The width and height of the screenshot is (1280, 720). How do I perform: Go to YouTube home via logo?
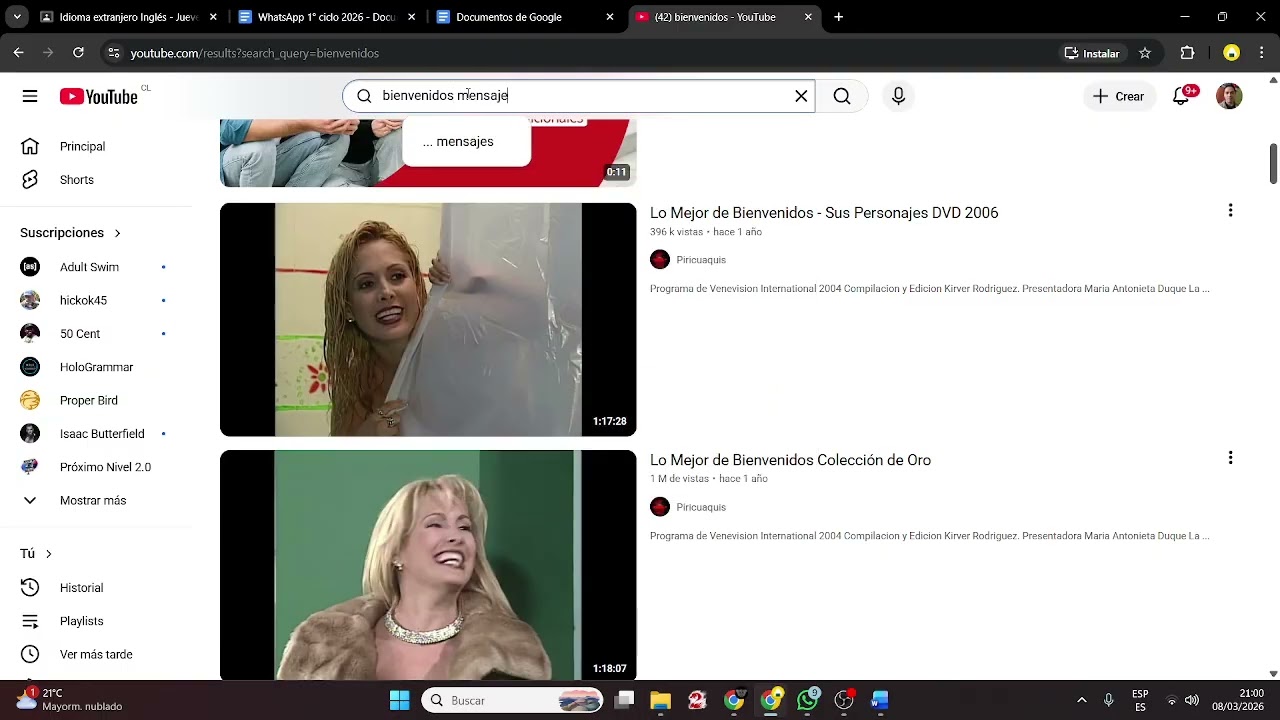[x=98, y=96]
